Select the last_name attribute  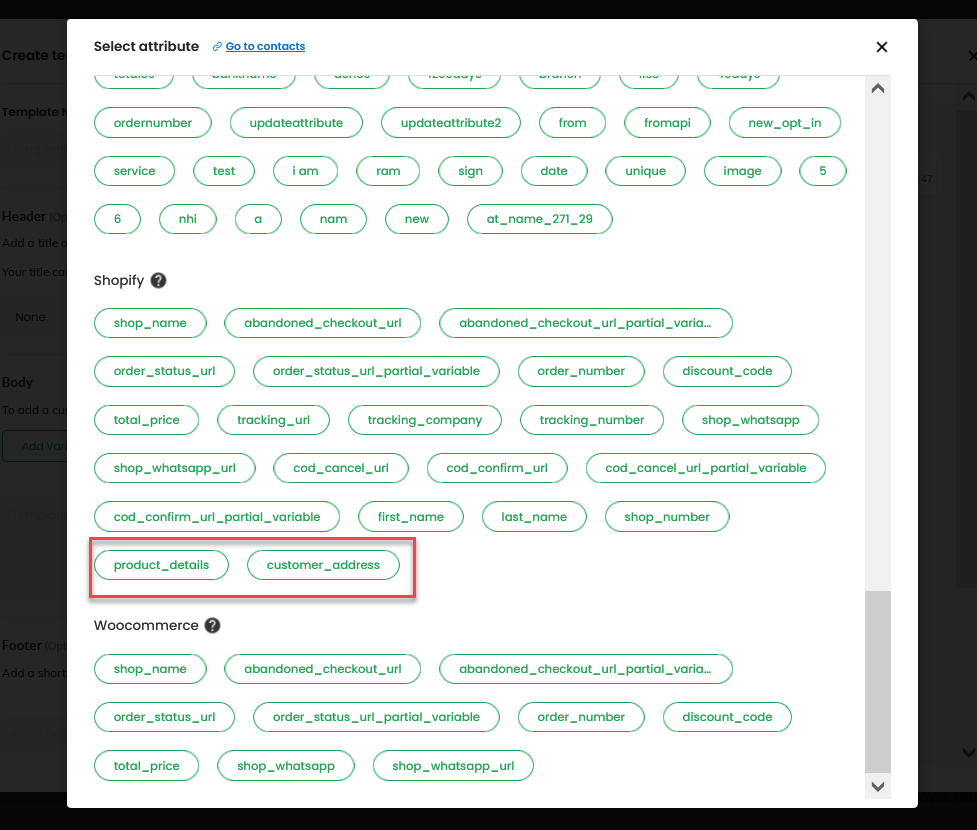point(534,517)
